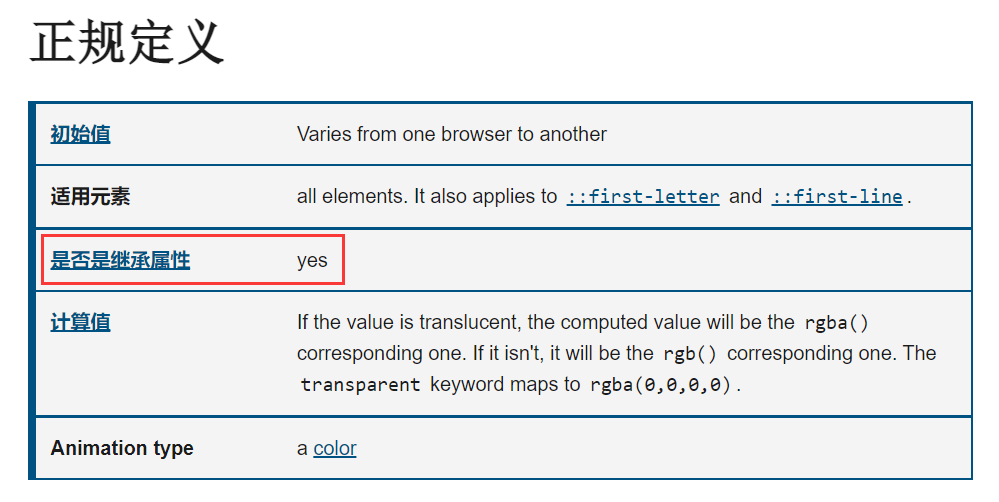Click the 'Varies from one browser to another' text
The image size is (999, 502).
pos(452,134)
